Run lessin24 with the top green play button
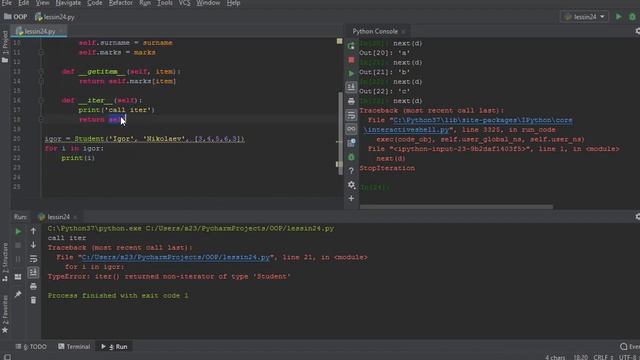This screenshot has height=360, width=640. (x=619, y=17)
